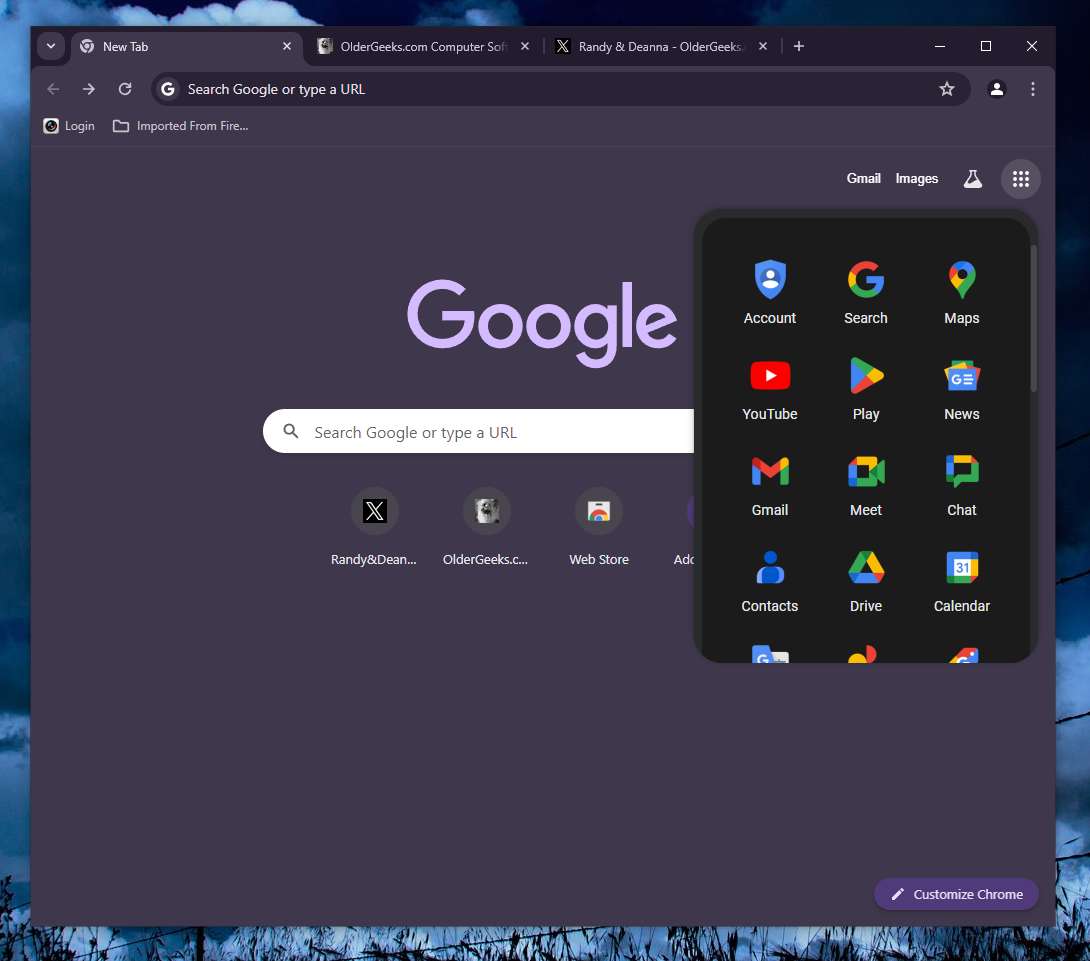Open new tab with plus button
1090x961 pixels.
[799, 46]
